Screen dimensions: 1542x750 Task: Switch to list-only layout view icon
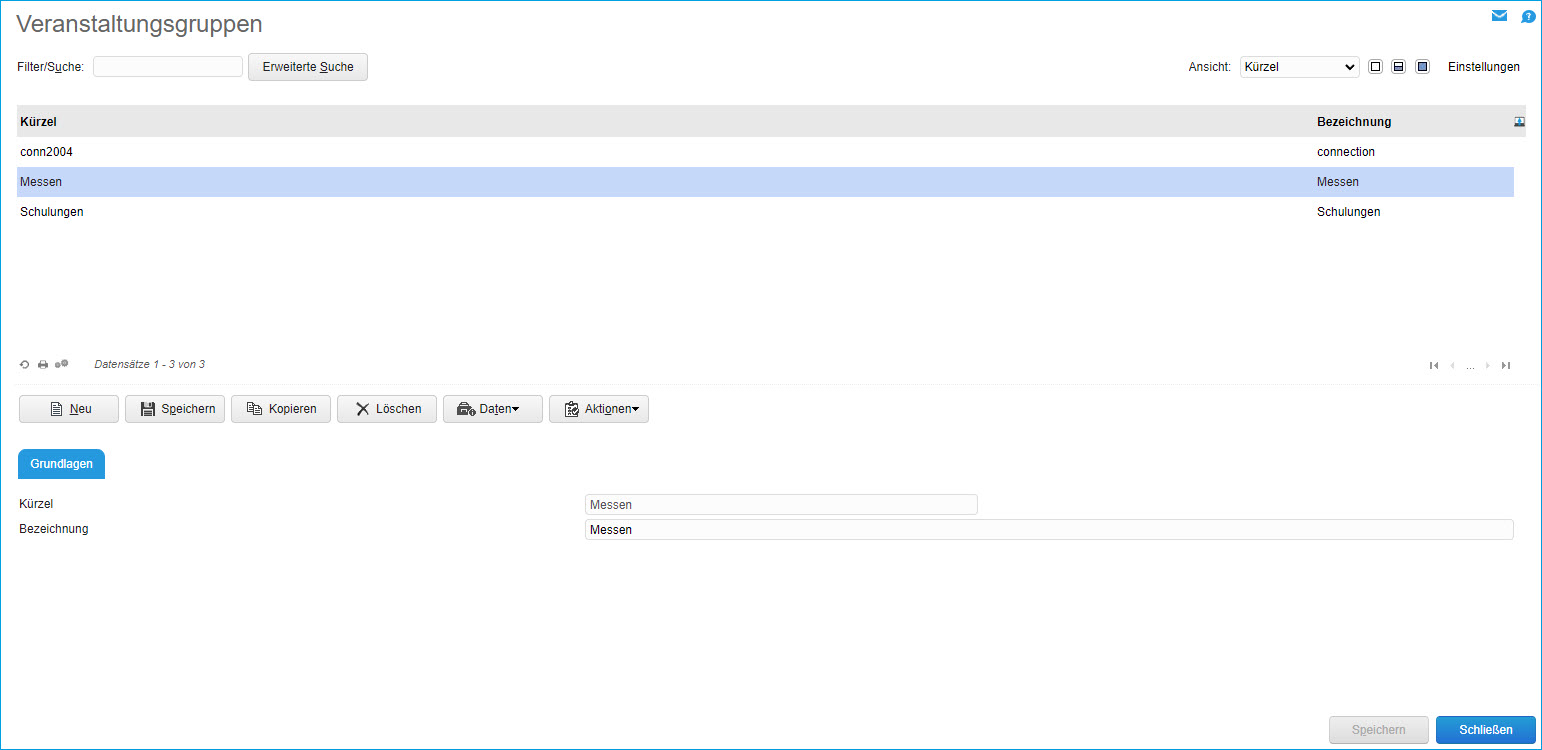(x=1376, y=67)
